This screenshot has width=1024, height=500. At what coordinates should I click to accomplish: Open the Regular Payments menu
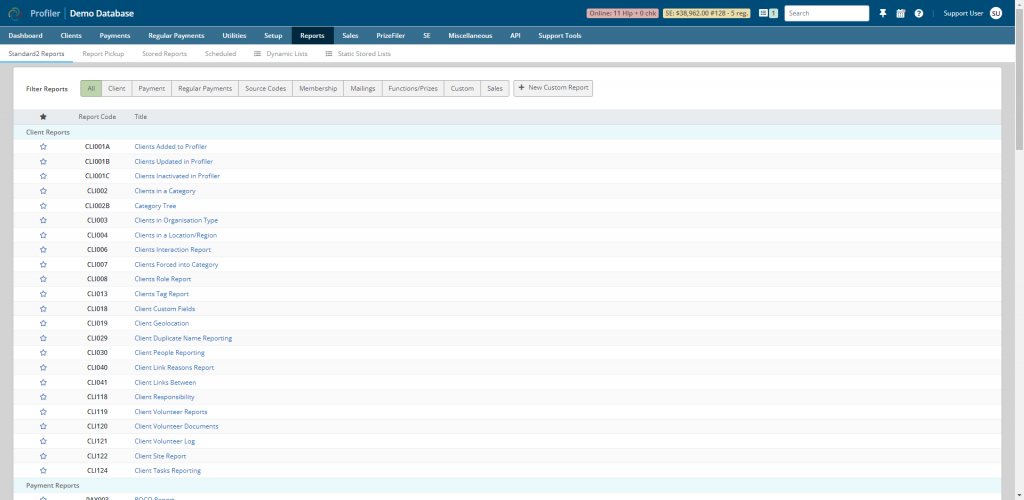point(176,36)
